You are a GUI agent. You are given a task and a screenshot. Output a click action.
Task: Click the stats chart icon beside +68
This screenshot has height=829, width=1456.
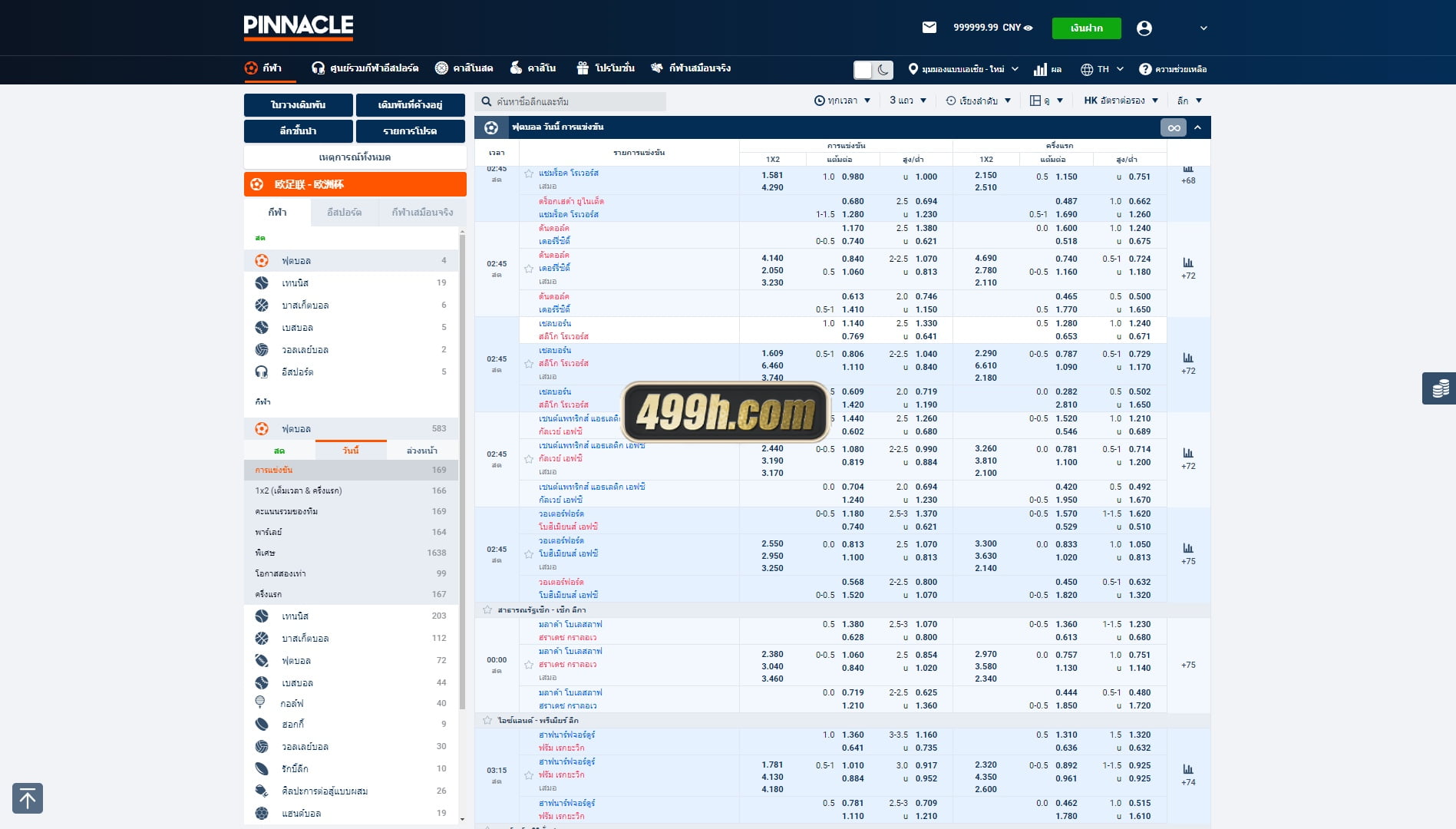[1188, 170]
